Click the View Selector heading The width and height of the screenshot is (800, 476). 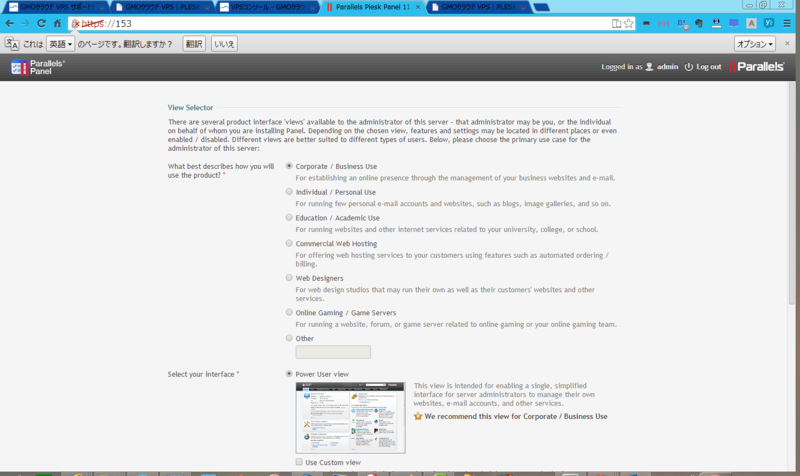(x=190, y=108)
